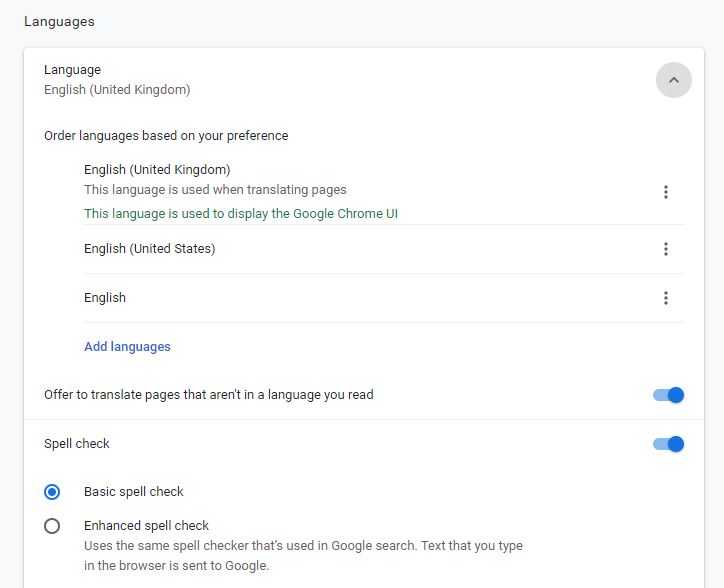Click the Languages page section heading

tap(59, 22)
